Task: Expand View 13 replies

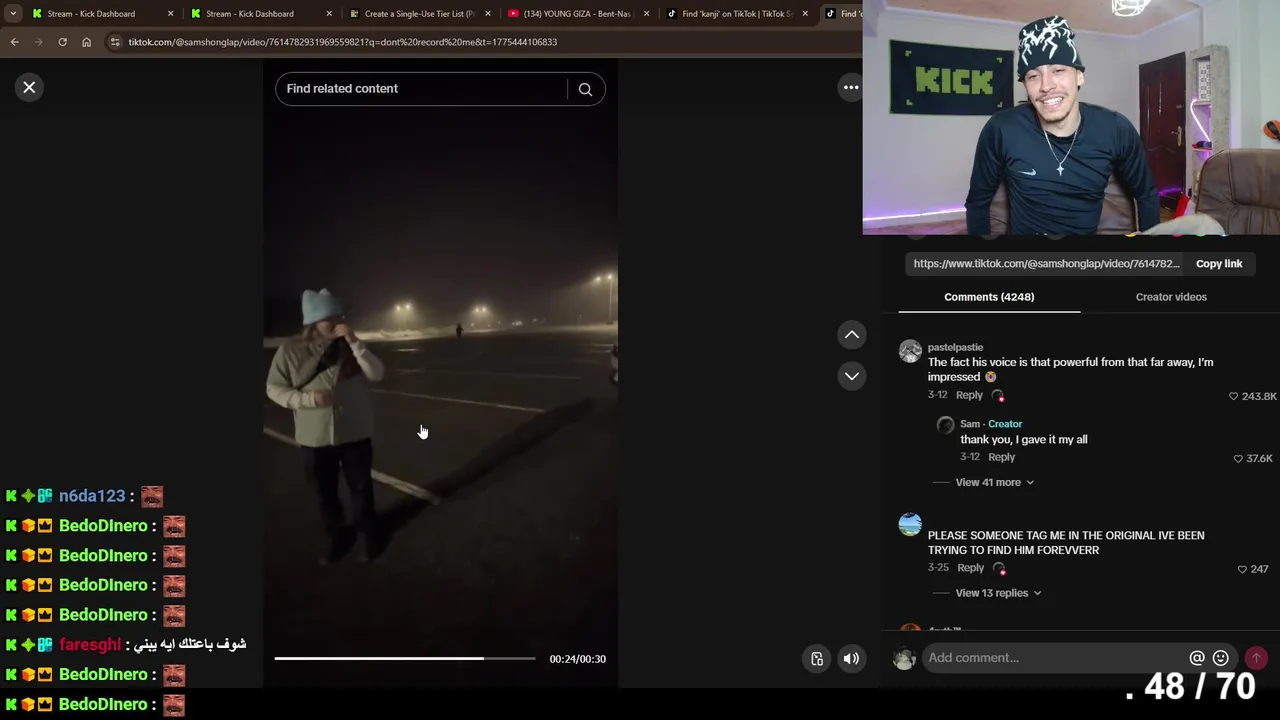Action: (998, 594)
